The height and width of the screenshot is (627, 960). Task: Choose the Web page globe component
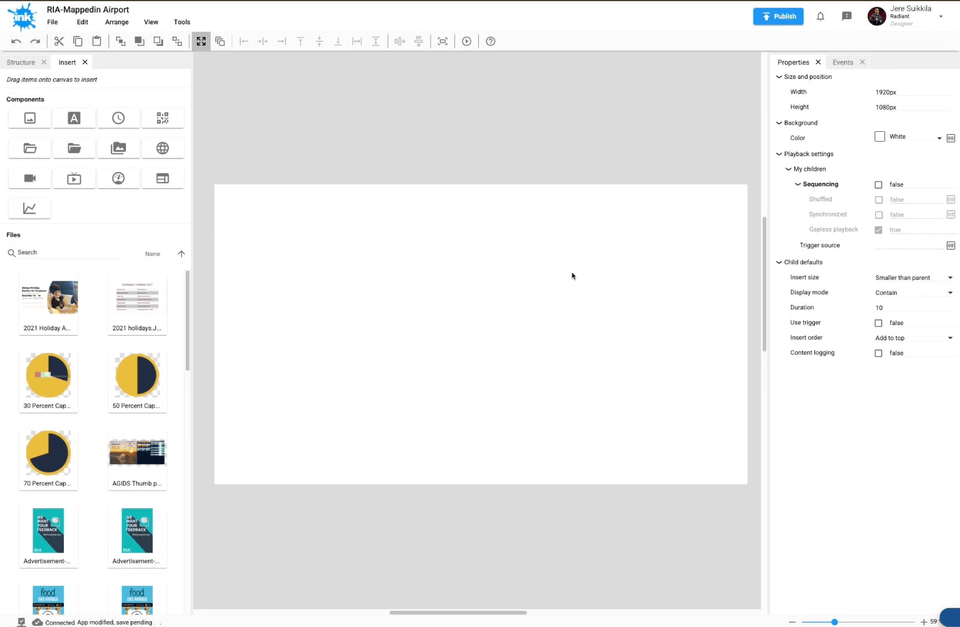[x=162, y=148]
